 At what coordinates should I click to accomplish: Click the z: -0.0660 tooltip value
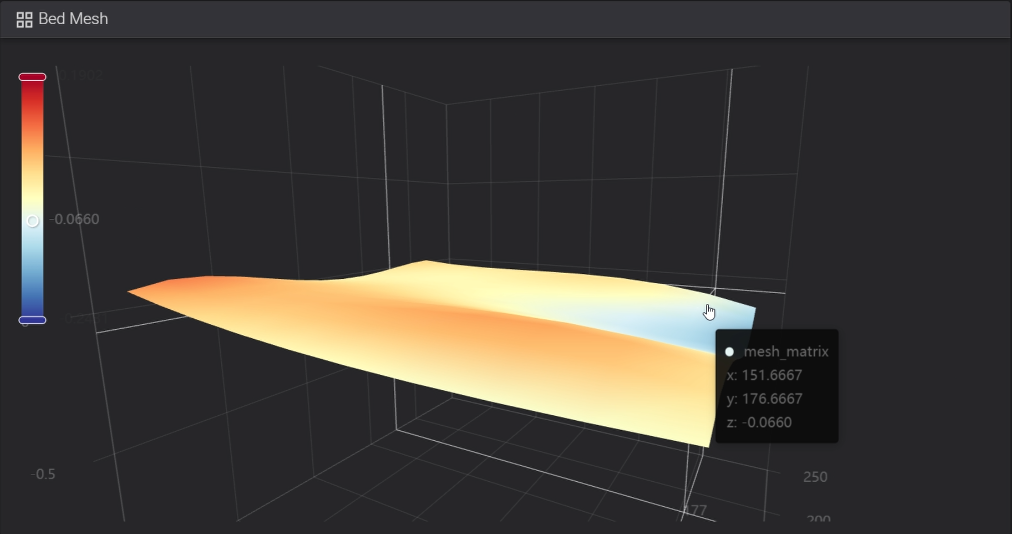click(759, 422)
